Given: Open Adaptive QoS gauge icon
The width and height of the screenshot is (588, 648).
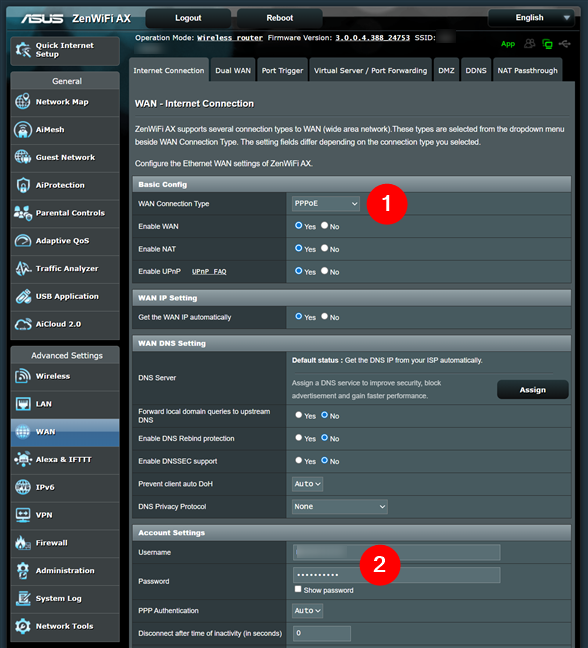Looking at the screenshot, I should pyautogui.click(x=23, y=241).
